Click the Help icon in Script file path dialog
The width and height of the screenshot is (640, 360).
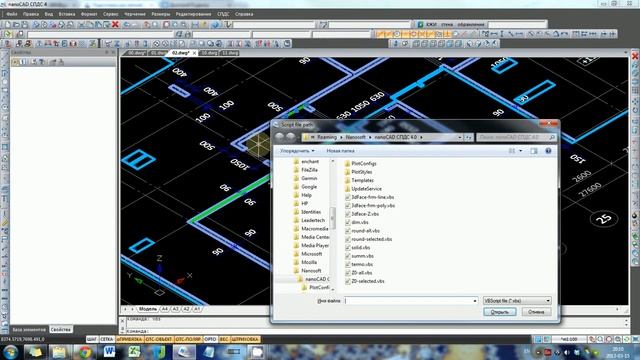point(548,151)
